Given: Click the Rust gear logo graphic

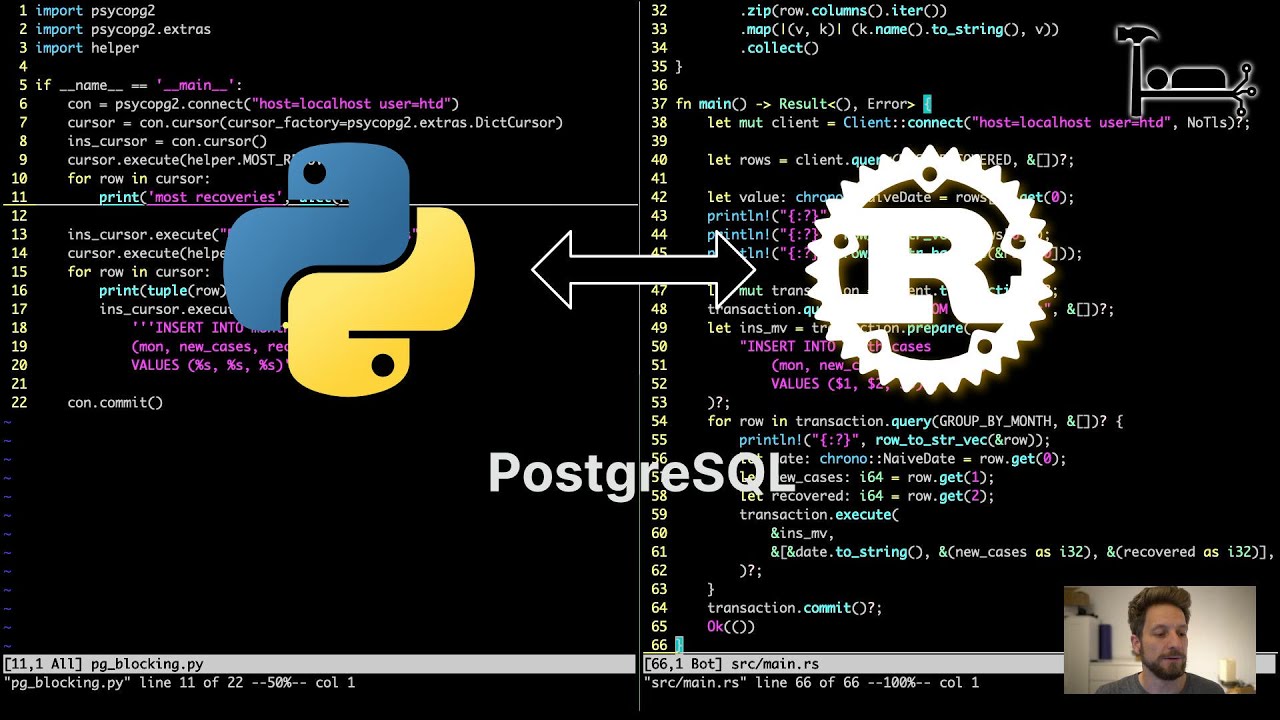Looking at the screenshot, I should (x=932, y=270).
